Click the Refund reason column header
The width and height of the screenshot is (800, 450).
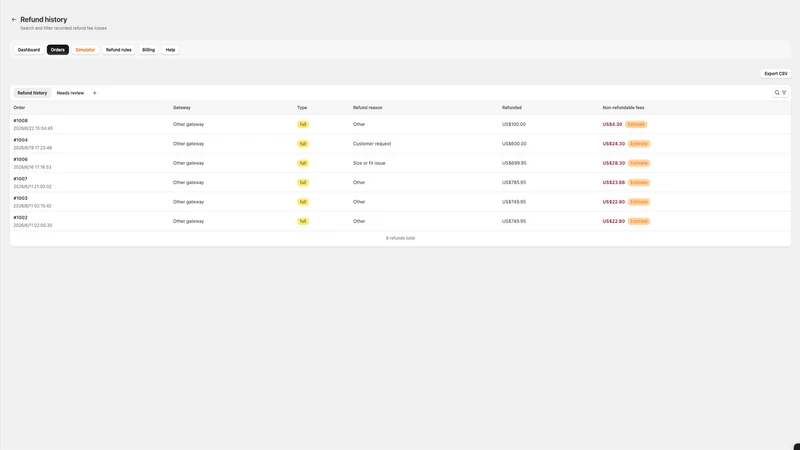coord(367,108)
